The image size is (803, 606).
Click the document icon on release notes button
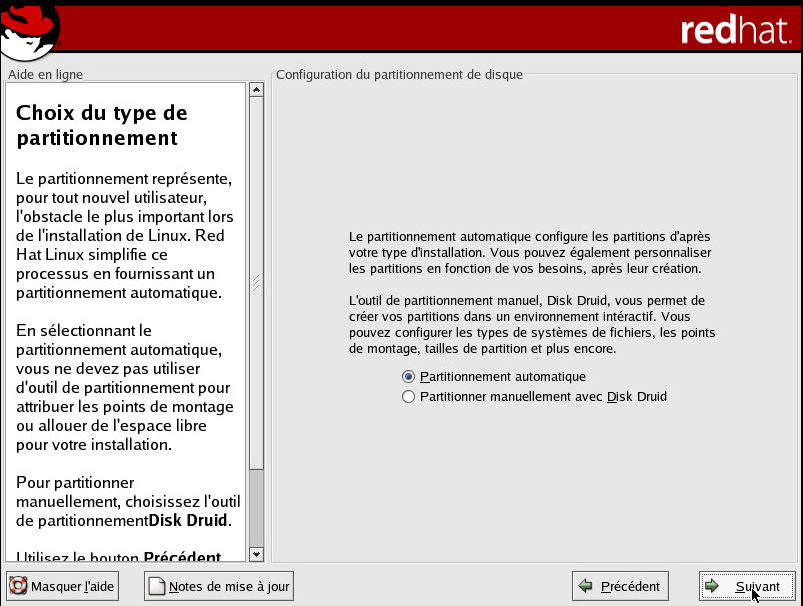157,586
